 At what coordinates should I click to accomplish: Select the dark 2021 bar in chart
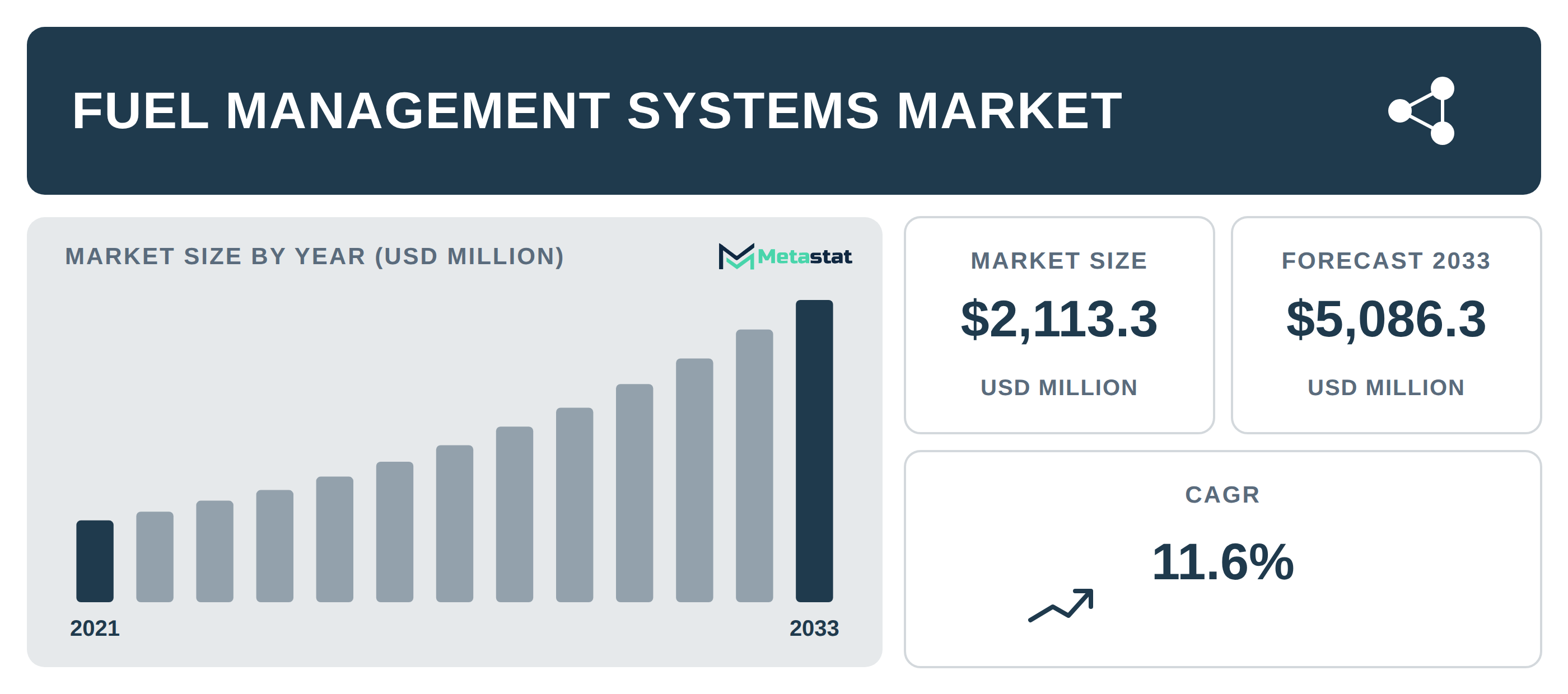pos(95,561)
